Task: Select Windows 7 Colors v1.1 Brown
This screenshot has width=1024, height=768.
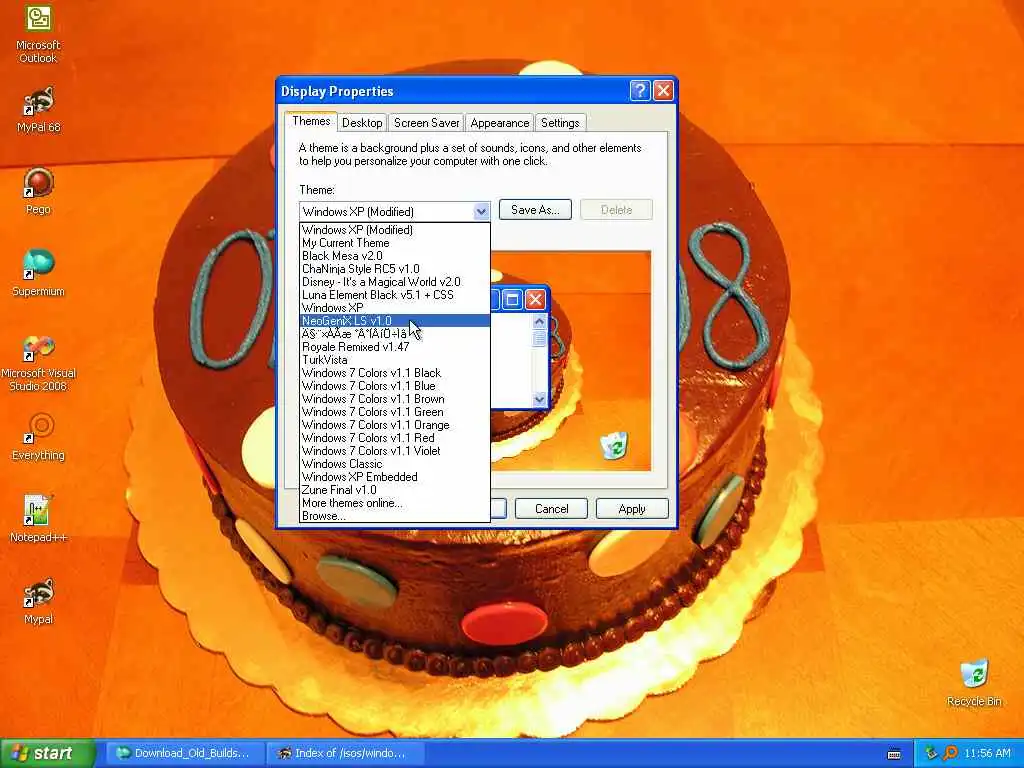Action: 394,399
